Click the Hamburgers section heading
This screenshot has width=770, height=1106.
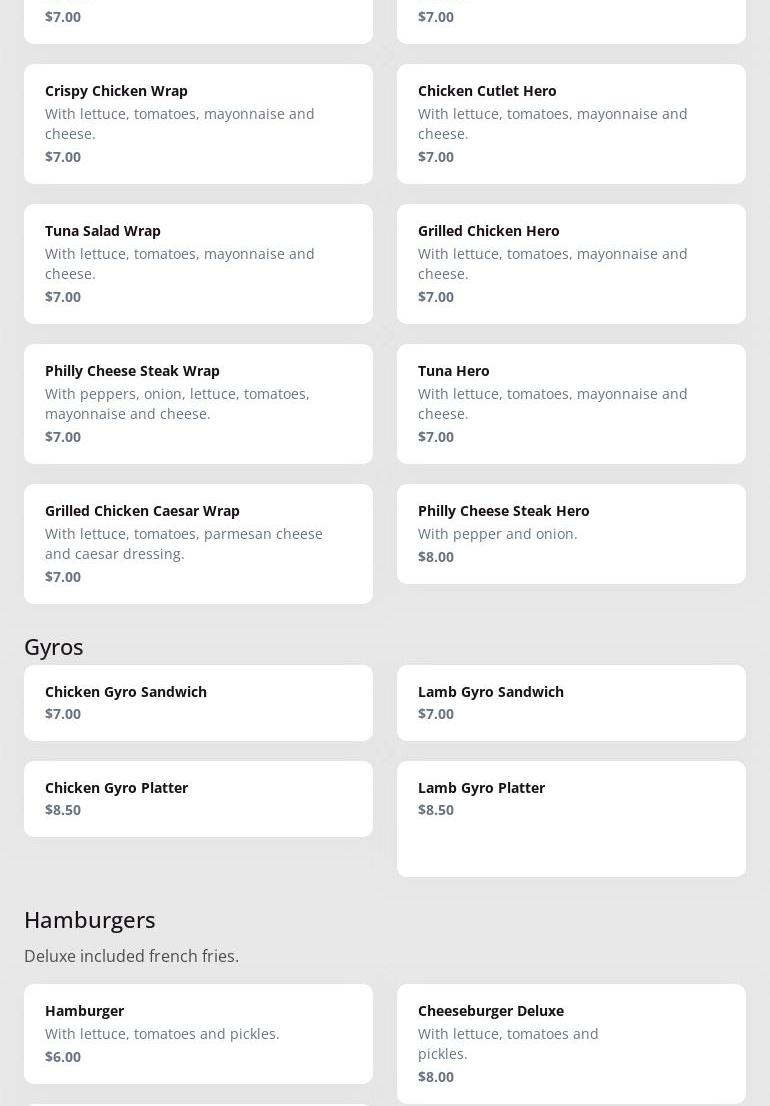90,920
